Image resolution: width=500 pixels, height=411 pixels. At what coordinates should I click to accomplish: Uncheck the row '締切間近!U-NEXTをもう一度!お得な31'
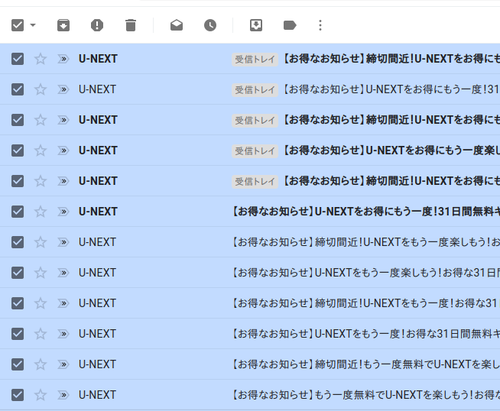(17, 303)
